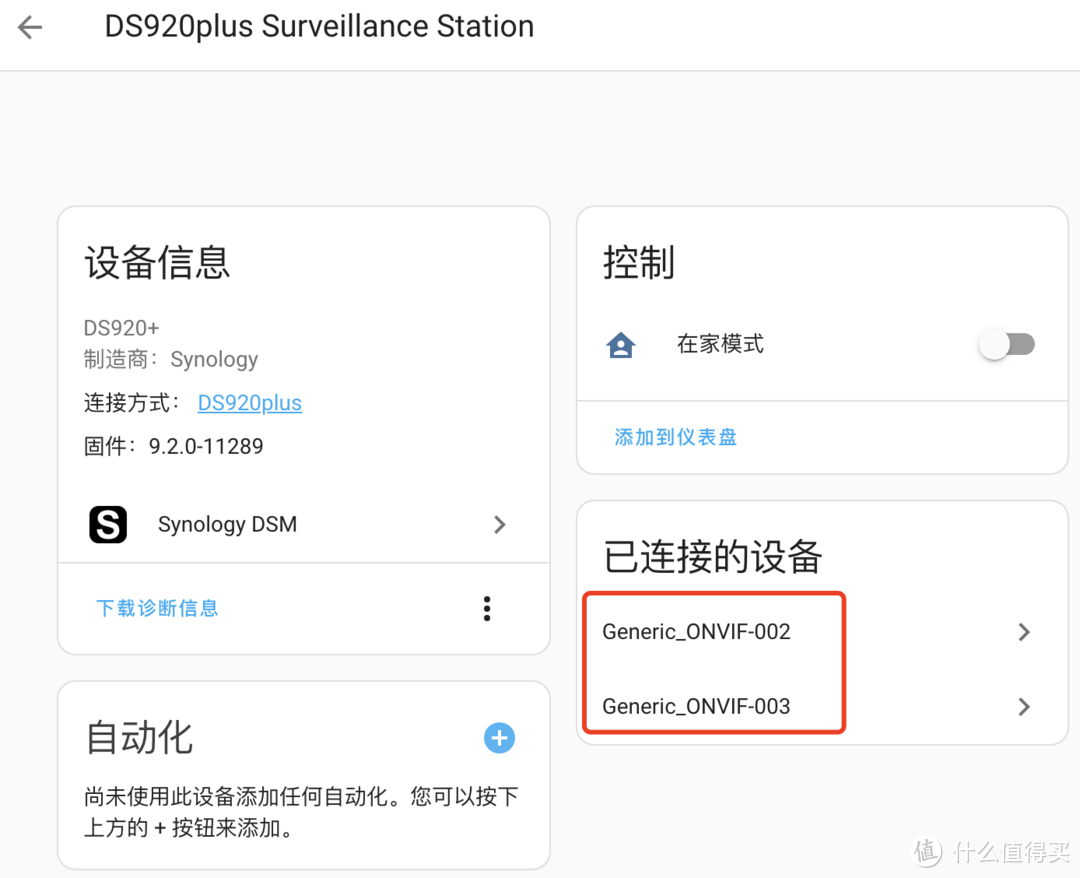Click the chevron on the Synology DSM row

499,524
